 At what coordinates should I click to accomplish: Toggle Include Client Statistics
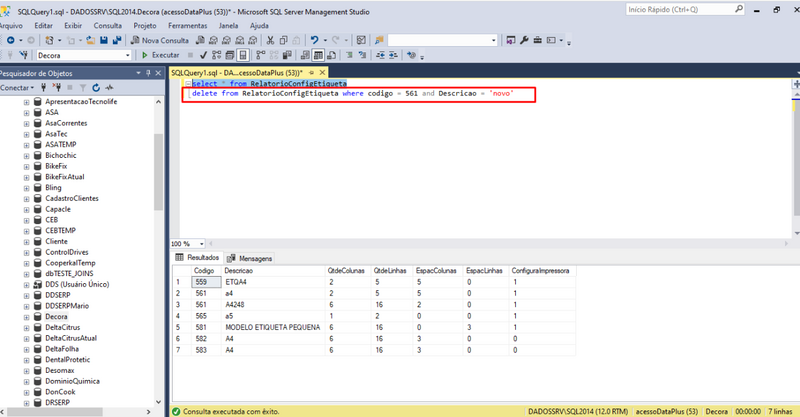click(x=287, y=55)
